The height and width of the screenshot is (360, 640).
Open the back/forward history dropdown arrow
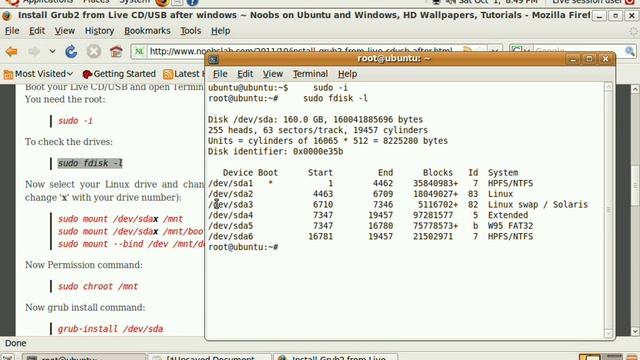pyautogui.click(x=52, y=51)
